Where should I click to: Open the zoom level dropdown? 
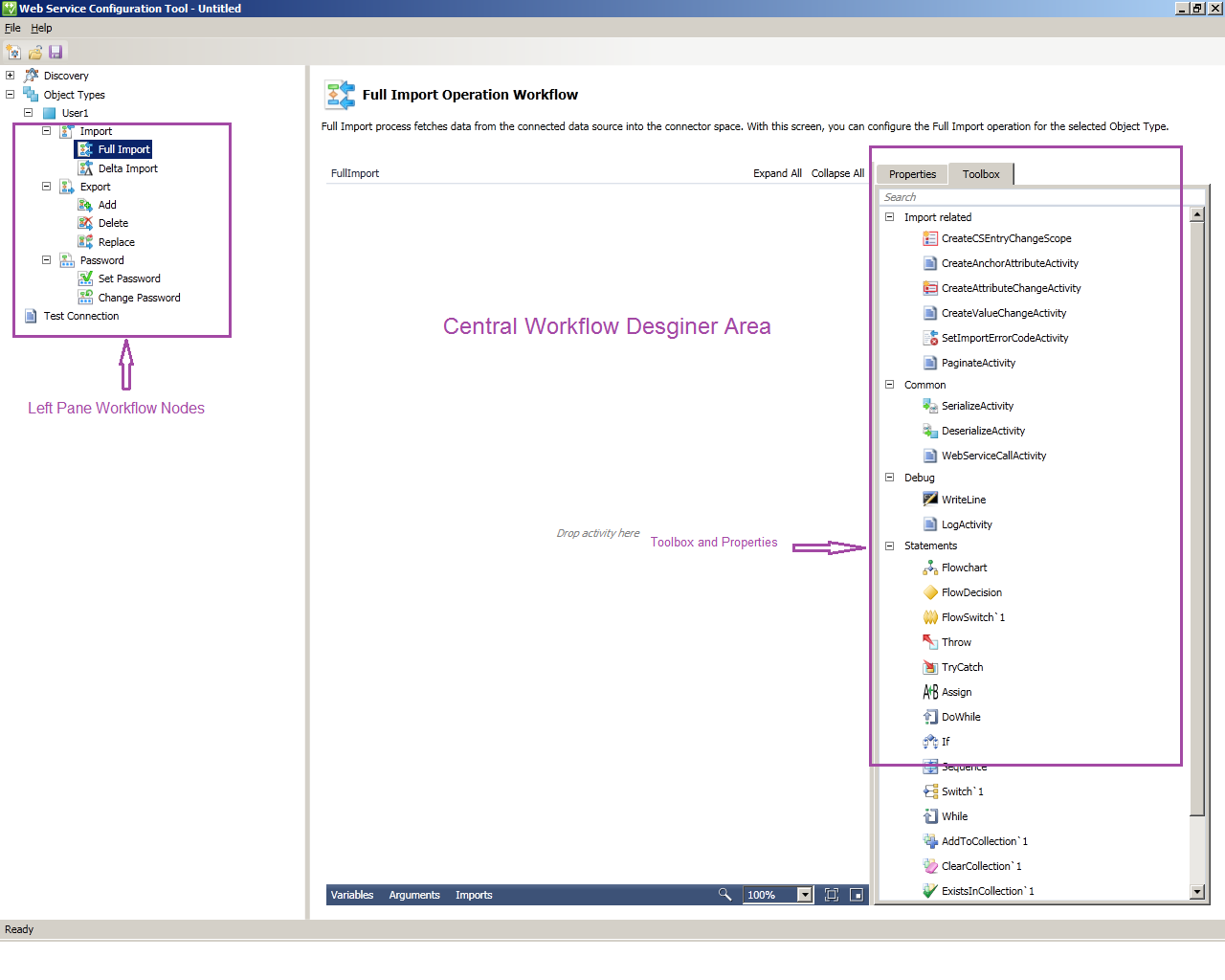point(804,895)
